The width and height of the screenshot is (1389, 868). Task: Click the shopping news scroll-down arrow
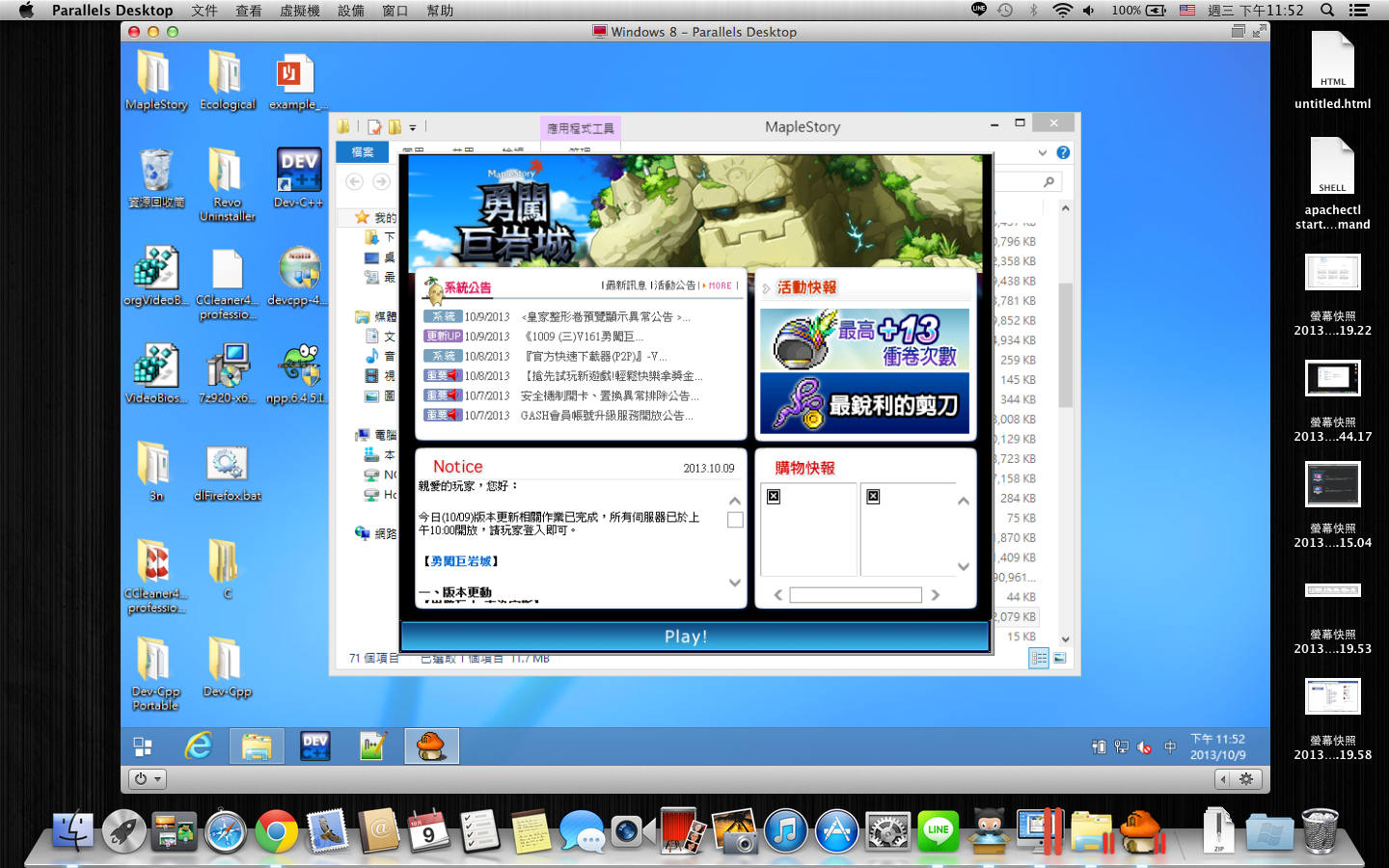click(963, 566)
